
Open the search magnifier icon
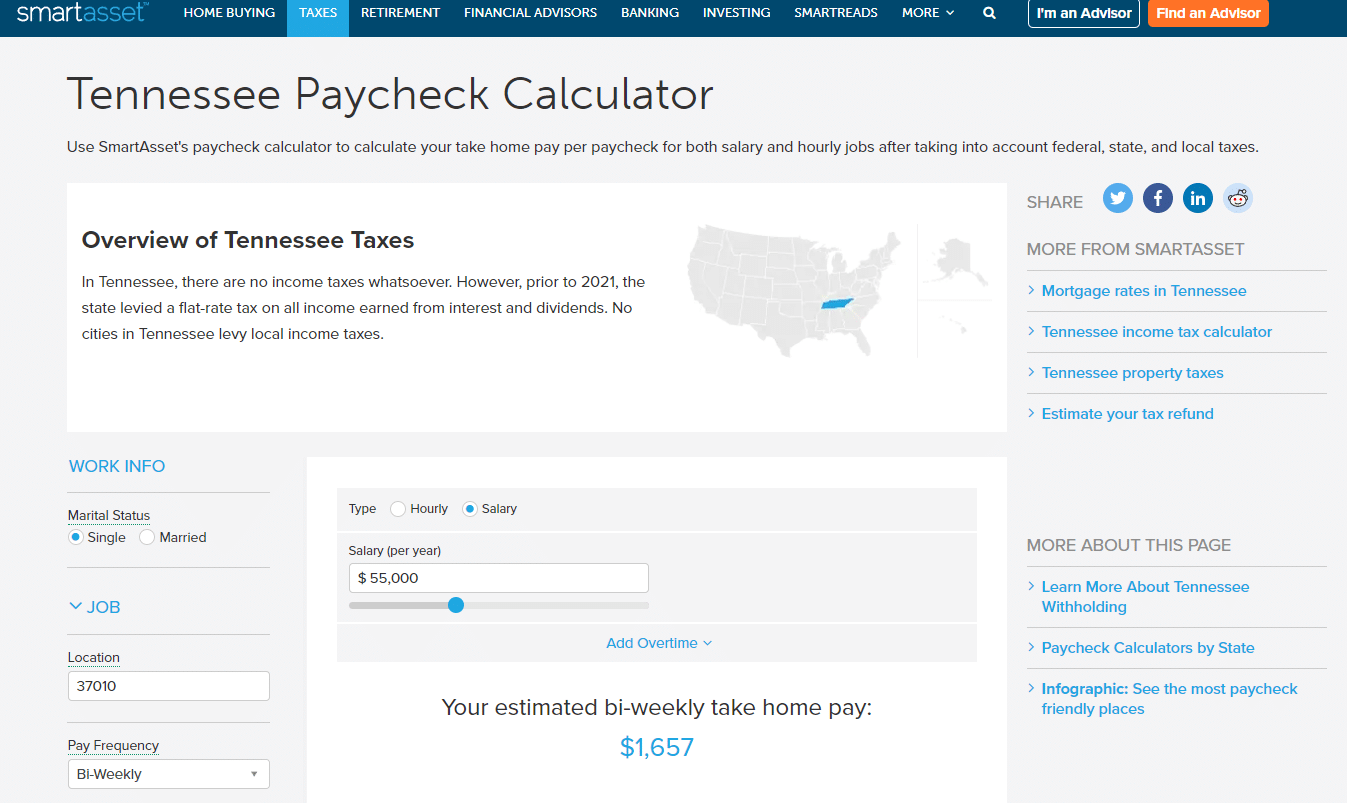[989, 13]
